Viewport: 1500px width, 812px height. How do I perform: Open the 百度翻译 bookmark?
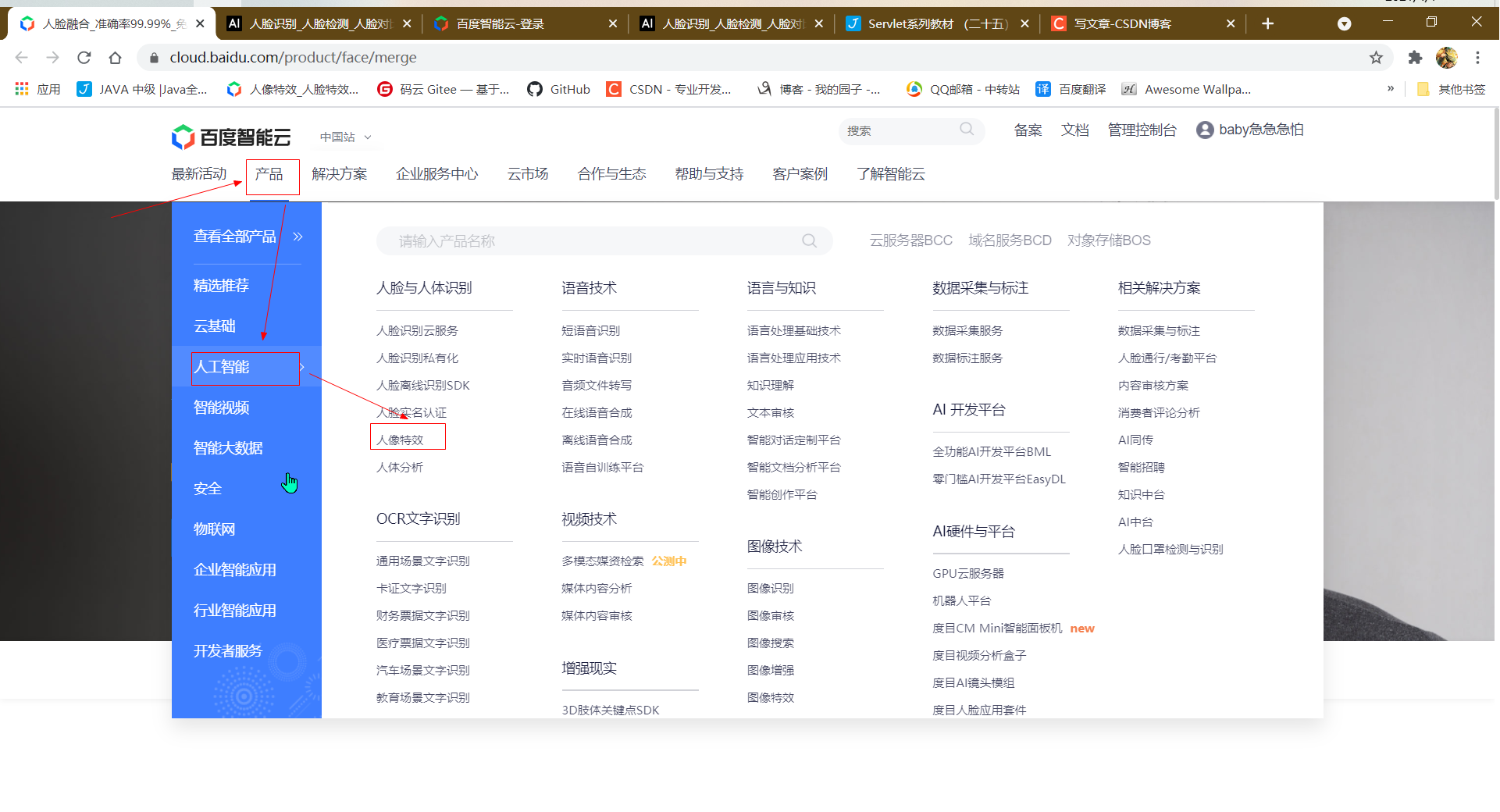[1071, 89]
